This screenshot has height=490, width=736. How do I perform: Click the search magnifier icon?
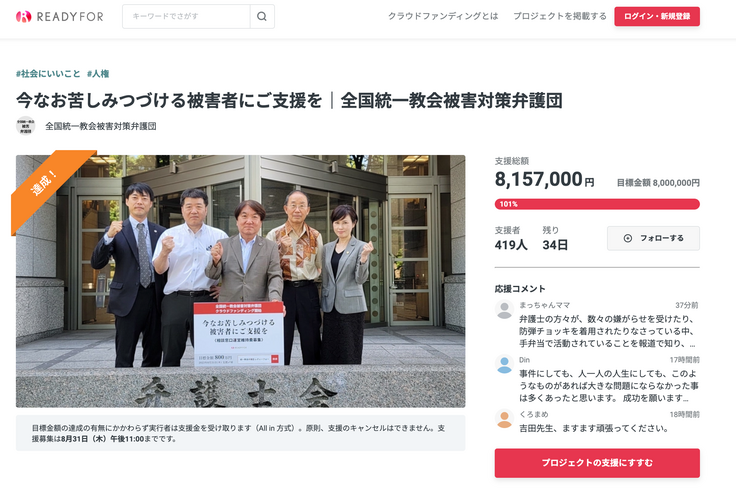[262, 16]
